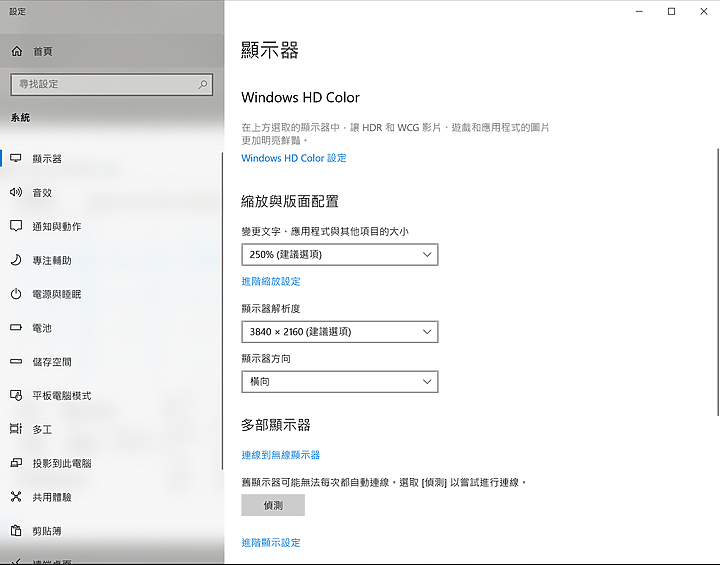Image resolution: width=720 pixels, height=565 pixels.
Task: Open the 3840 × 2160 resolution dropdown
Action: (x=340, y=332)
